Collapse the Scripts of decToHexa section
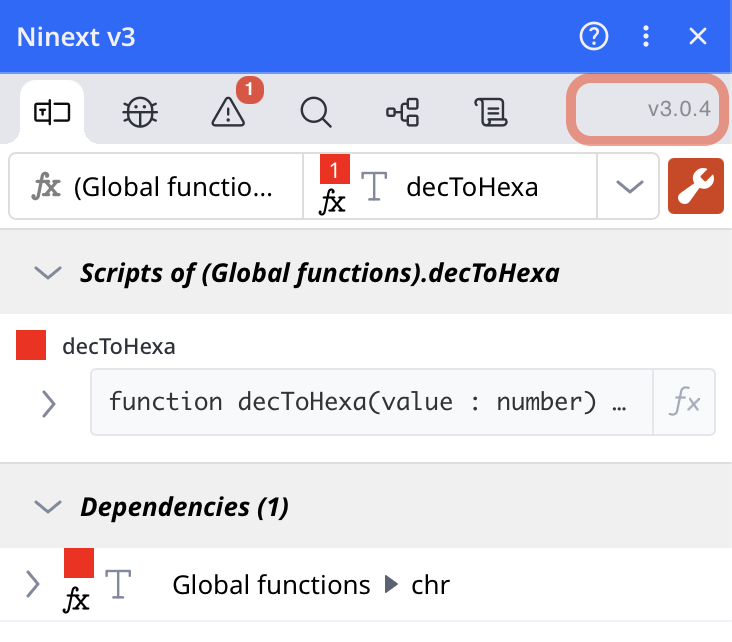This screenshot has height=642, width=732. point(47,273)
